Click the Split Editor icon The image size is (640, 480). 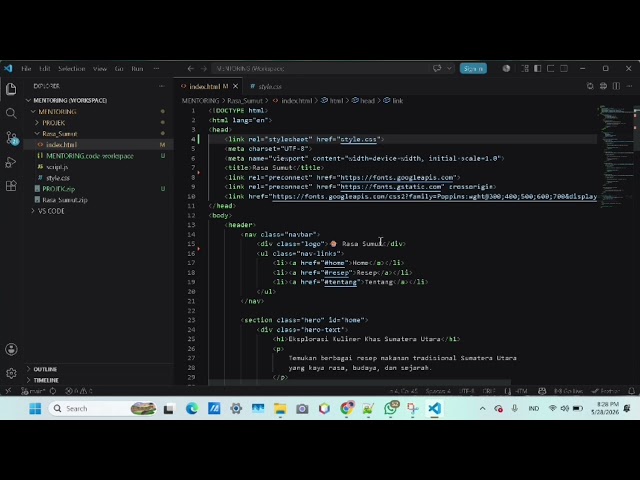pyautogui.click(x=616, y=86)
